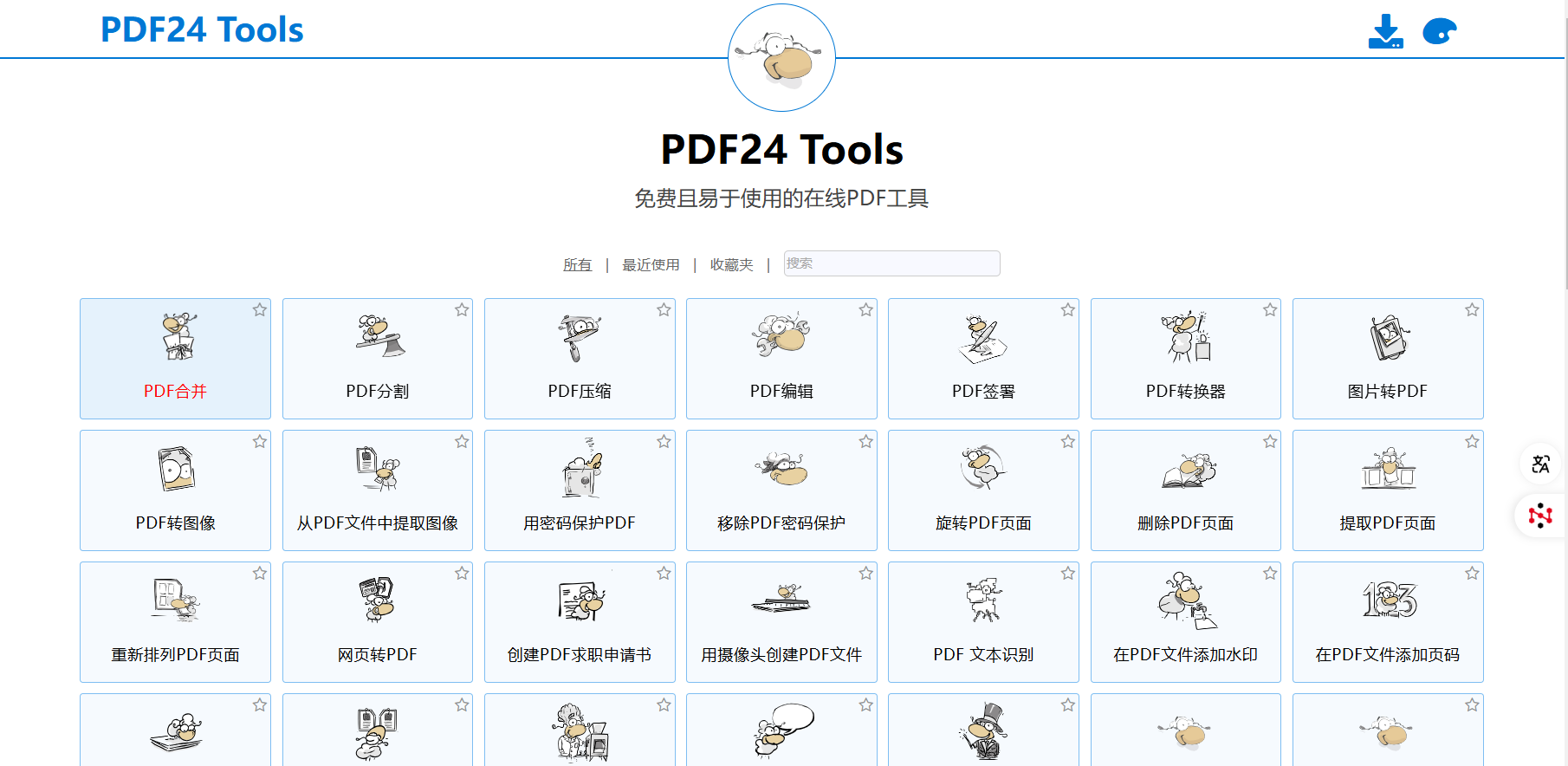
Task: Star the 旋转PDF页面 card
Action: (x=1067, y=442)
